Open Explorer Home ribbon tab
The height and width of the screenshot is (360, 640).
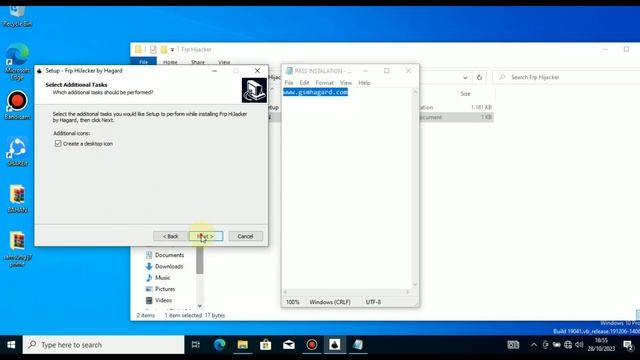coord(170,62)
